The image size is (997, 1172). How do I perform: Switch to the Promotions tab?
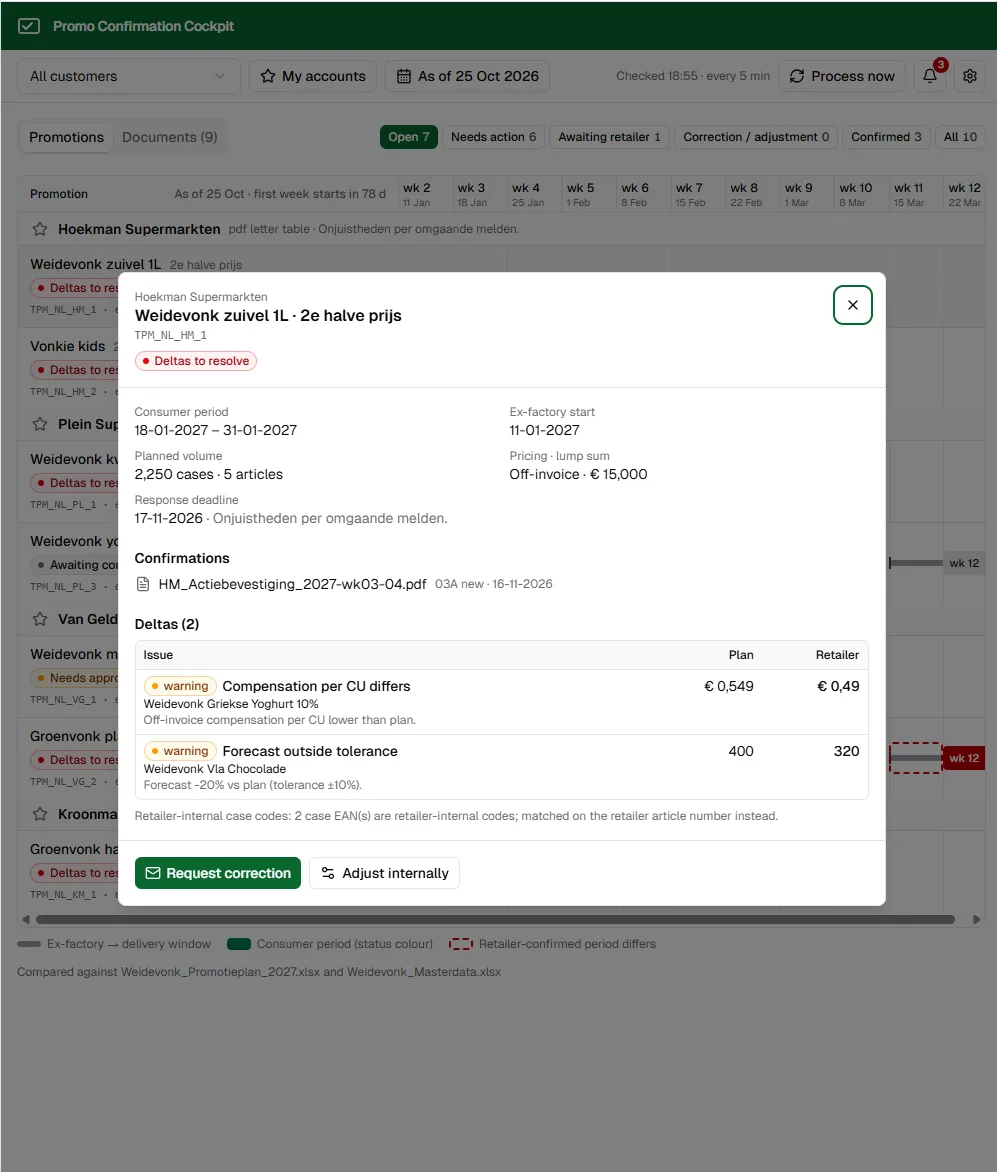coord(67,138)
